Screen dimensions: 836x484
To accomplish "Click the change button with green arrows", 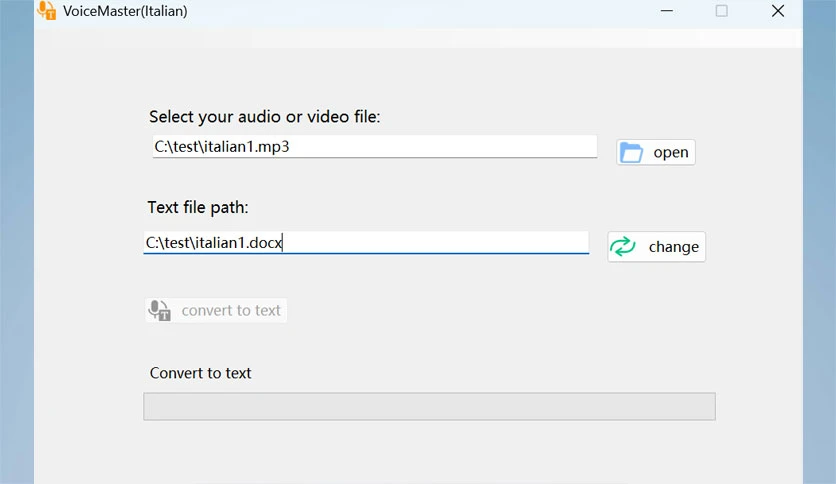I will click(x=656, y=247).
